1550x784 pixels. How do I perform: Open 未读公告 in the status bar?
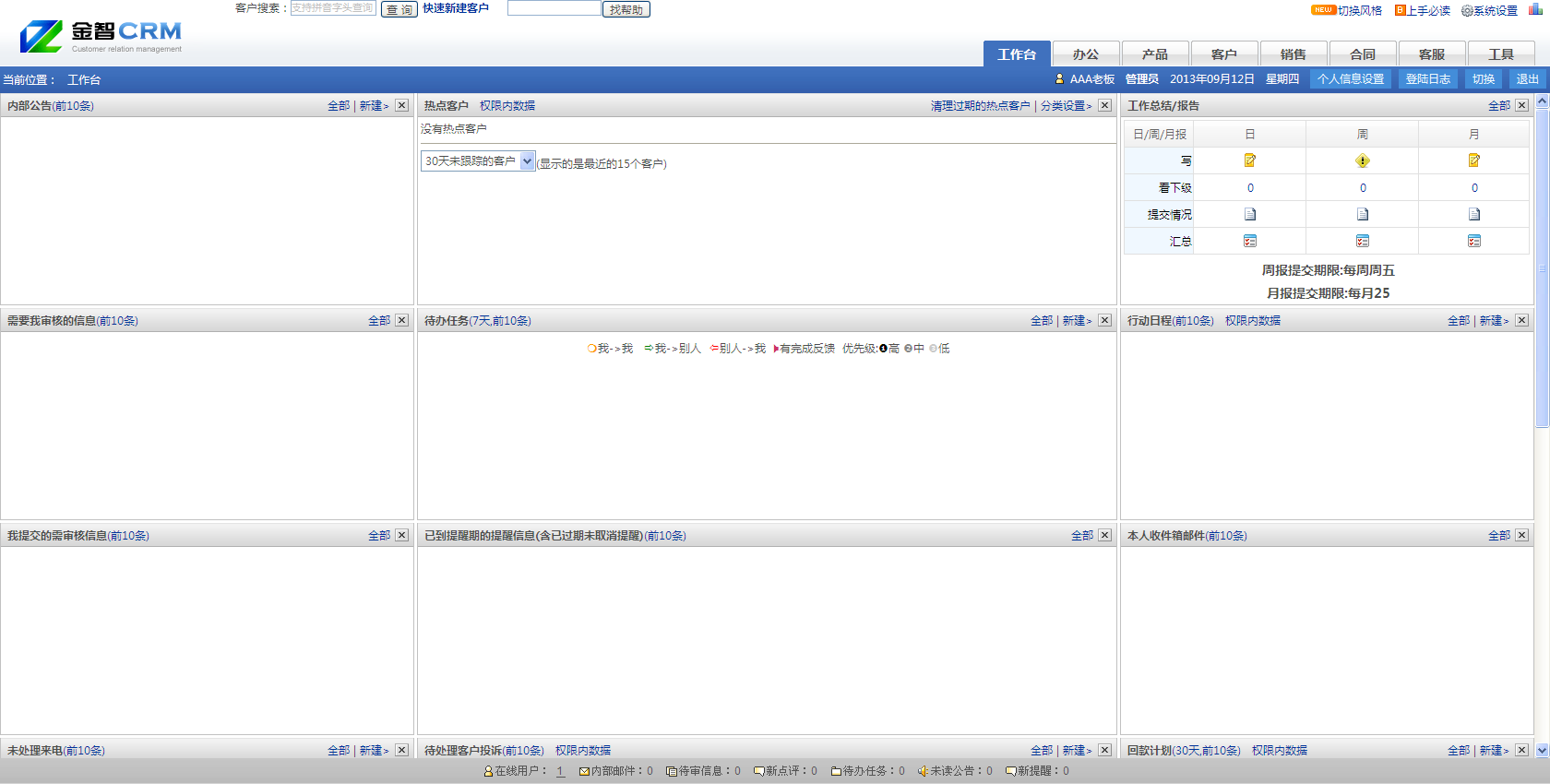955,771
